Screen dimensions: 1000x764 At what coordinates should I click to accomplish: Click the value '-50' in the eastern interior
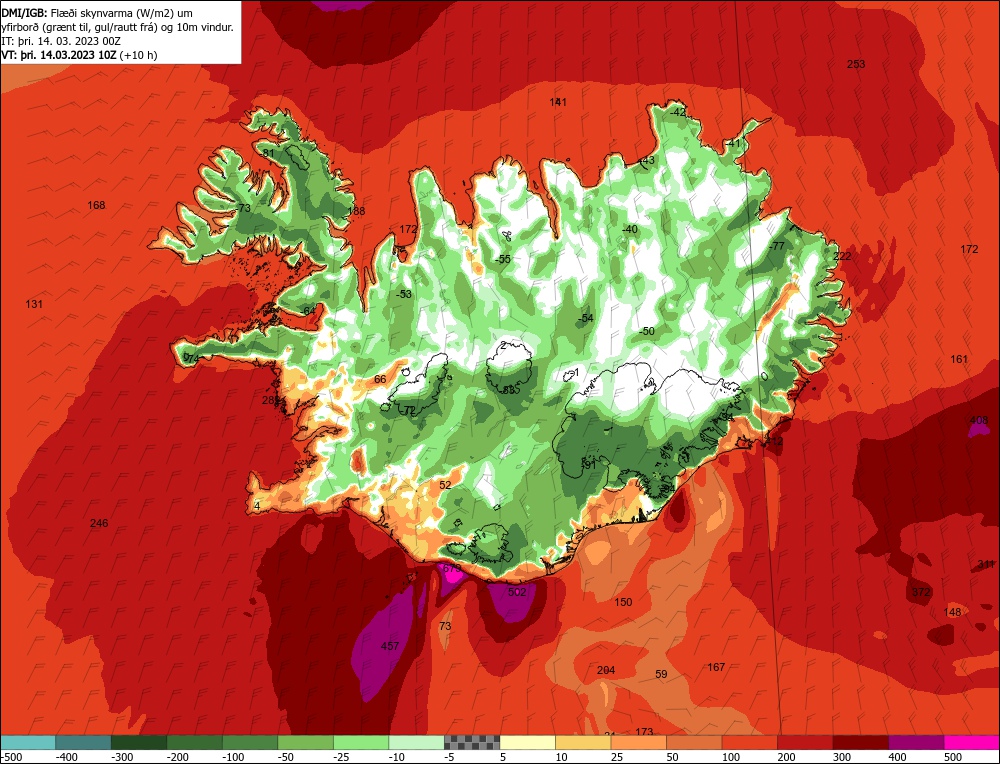click(647, 331)
